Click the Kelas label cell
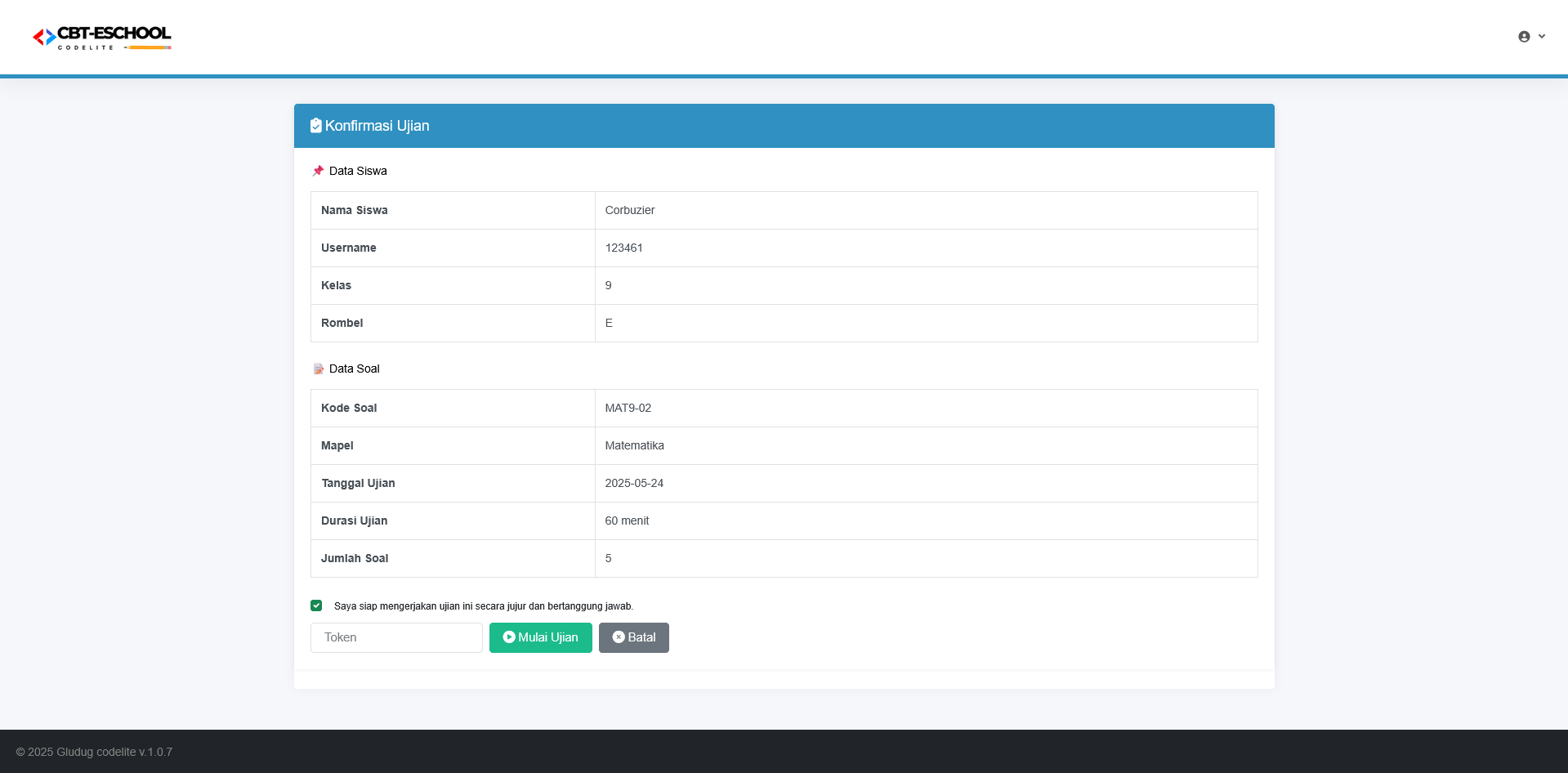Screen dimensions: 1568x773 (453, 285)
